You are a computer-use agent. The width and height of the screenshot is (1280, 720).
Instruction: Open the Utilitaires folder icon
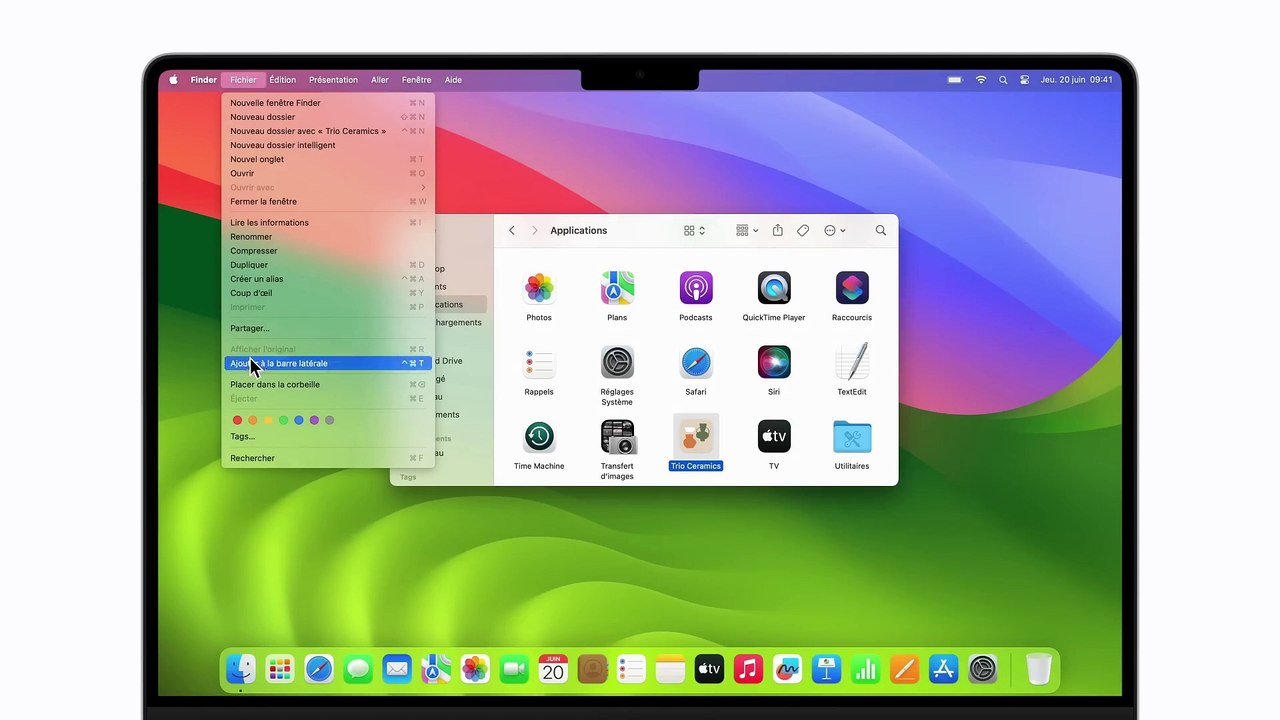click(852, 436)
